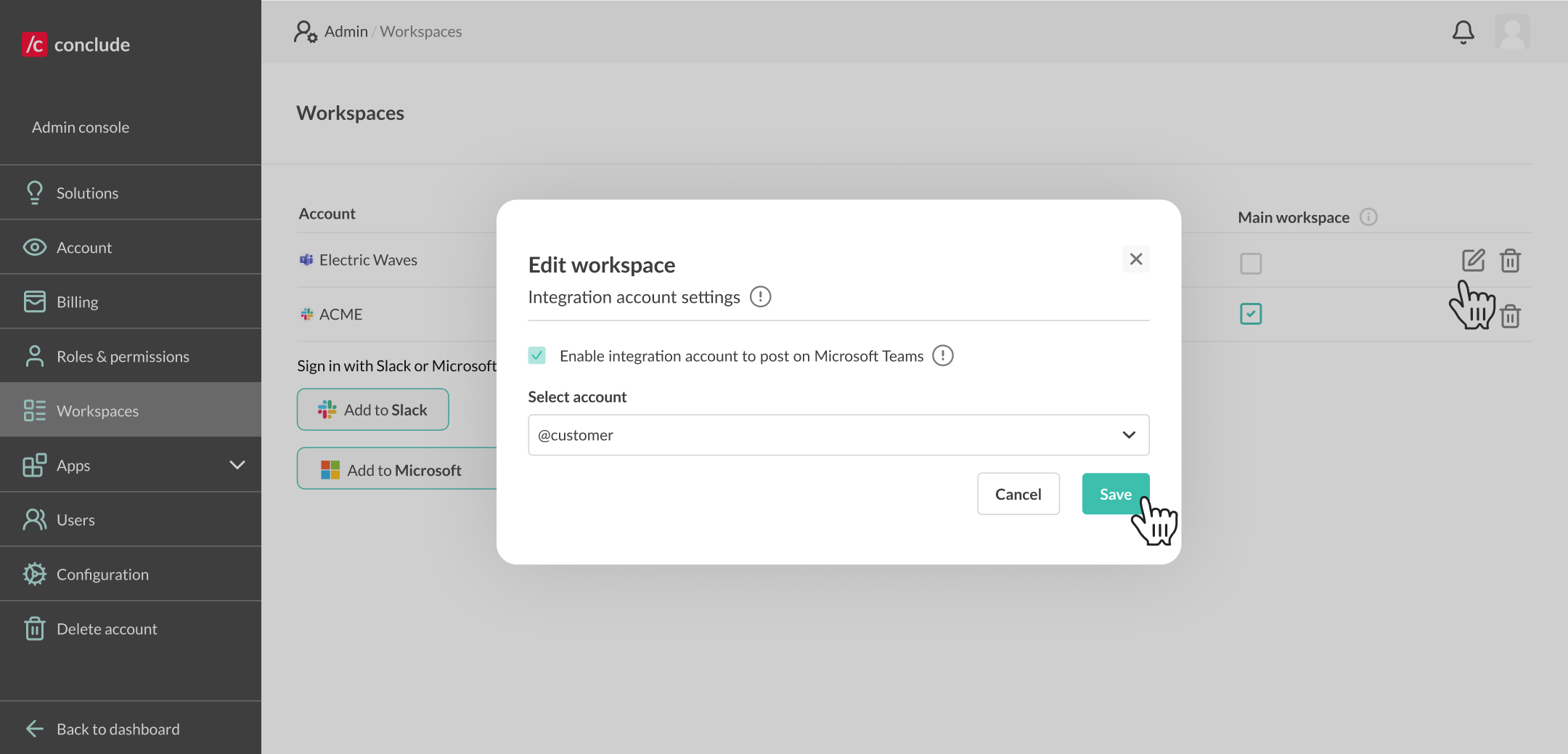Click the back arrow icon beside Back to dashboard
The image size is (1568, 754).
pyautogui.click(x=34, y=729)
